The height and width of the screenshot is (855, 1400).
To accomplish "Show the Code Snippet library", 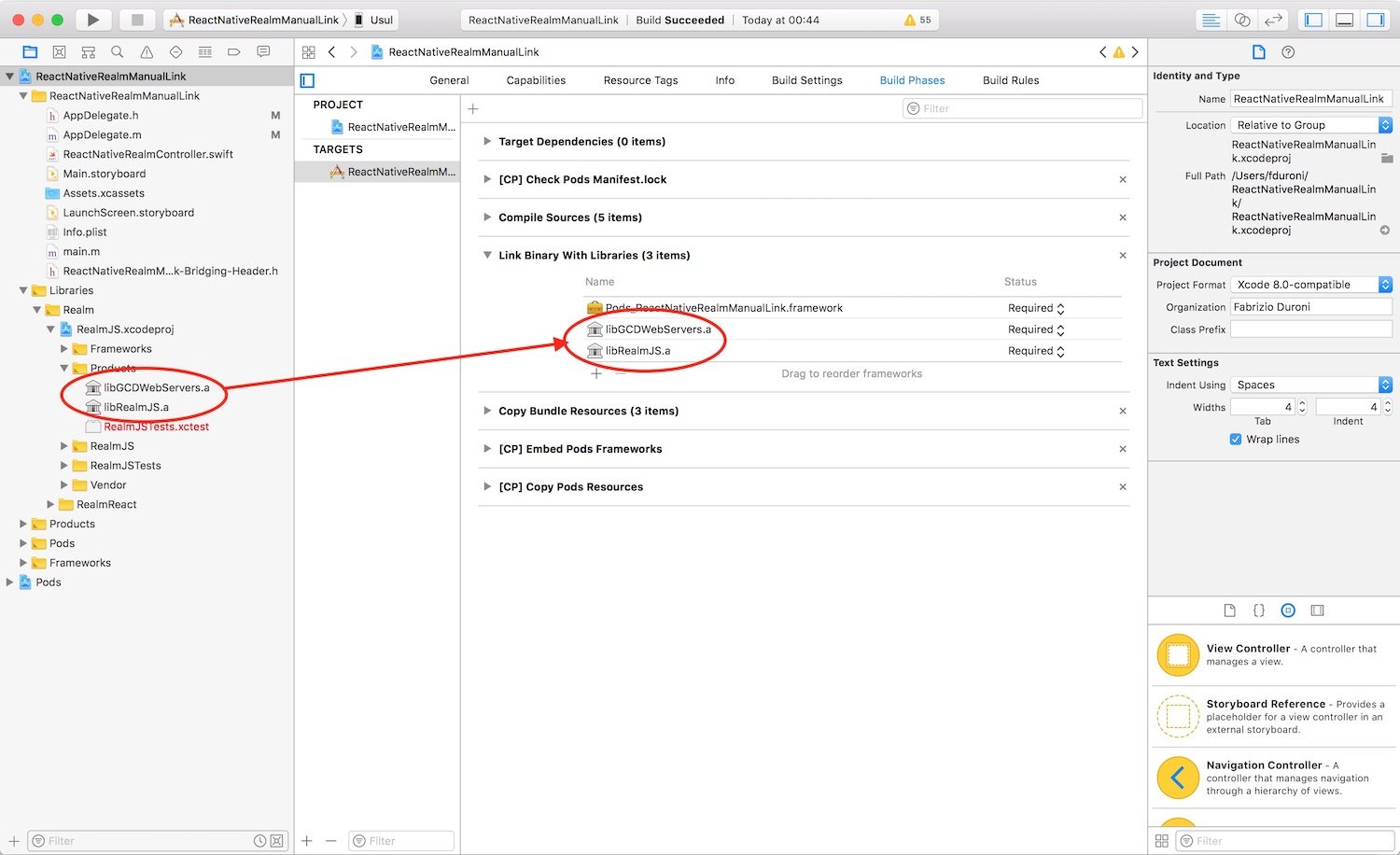I will [1259, 610].
